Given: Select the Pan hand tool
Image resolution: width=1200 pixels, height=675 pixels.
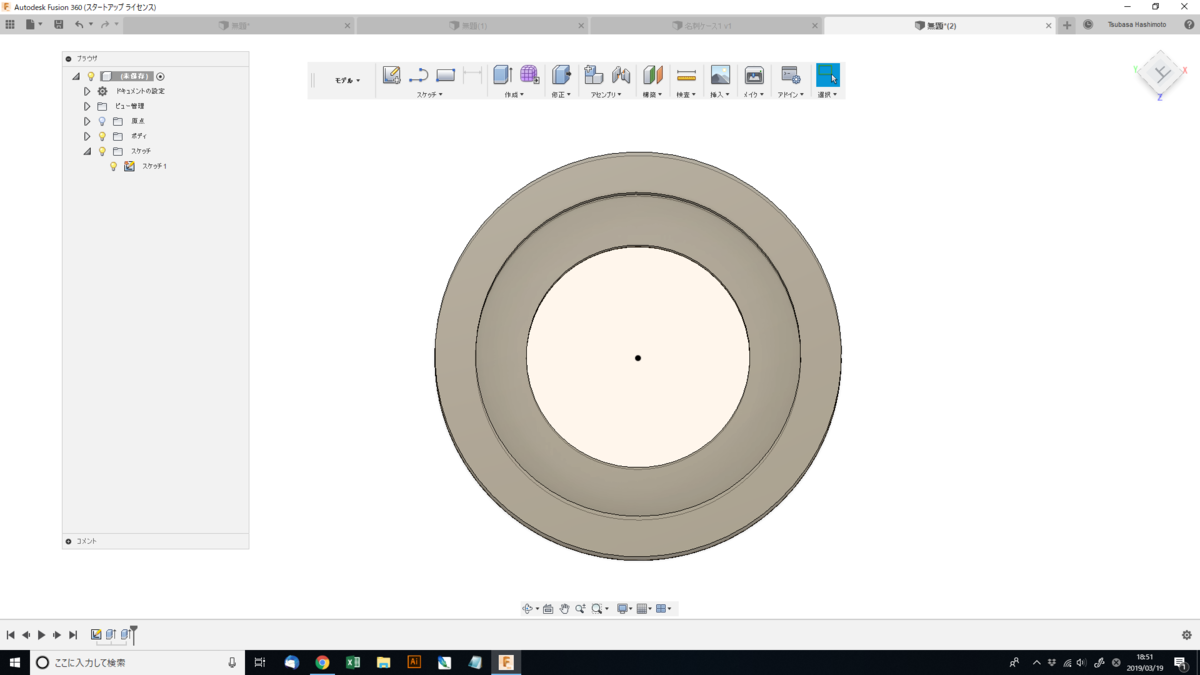Looking at the screenshot, I should [x=564, y=608].
